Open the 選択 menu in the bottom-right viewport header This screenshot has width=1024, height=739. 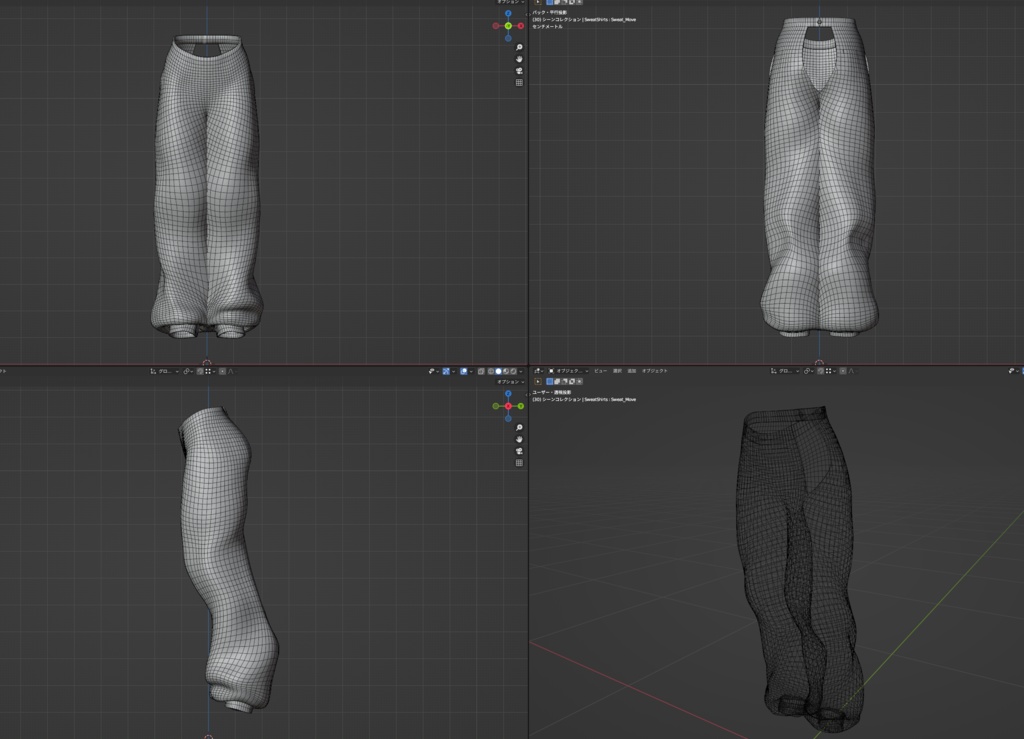[617, 371]
